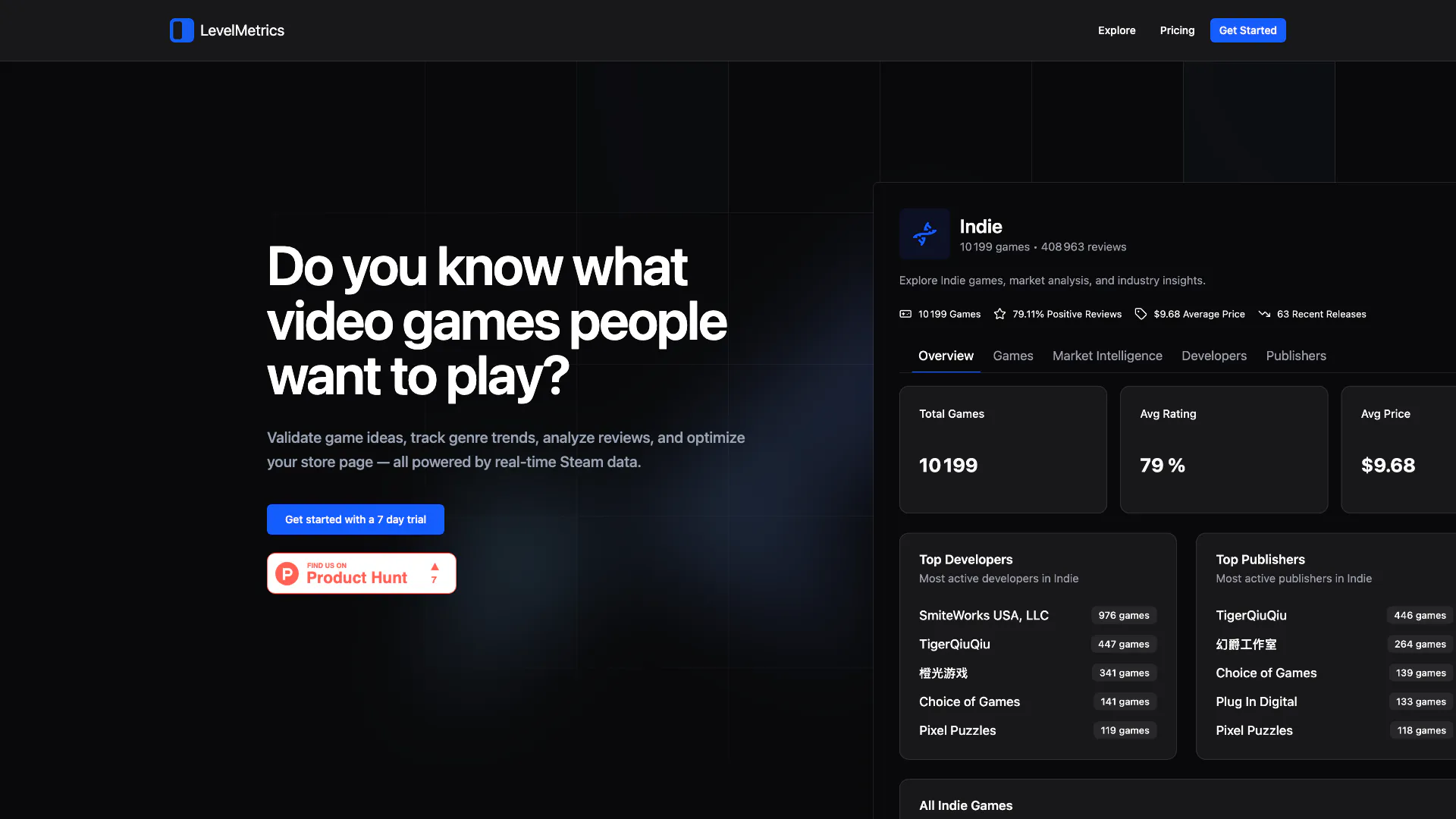The width and height of the screenshot is (1456, 819).
Task: Click the price tag icon beside Average Price
Action: pyautogui.click(x=1141, y=314)
